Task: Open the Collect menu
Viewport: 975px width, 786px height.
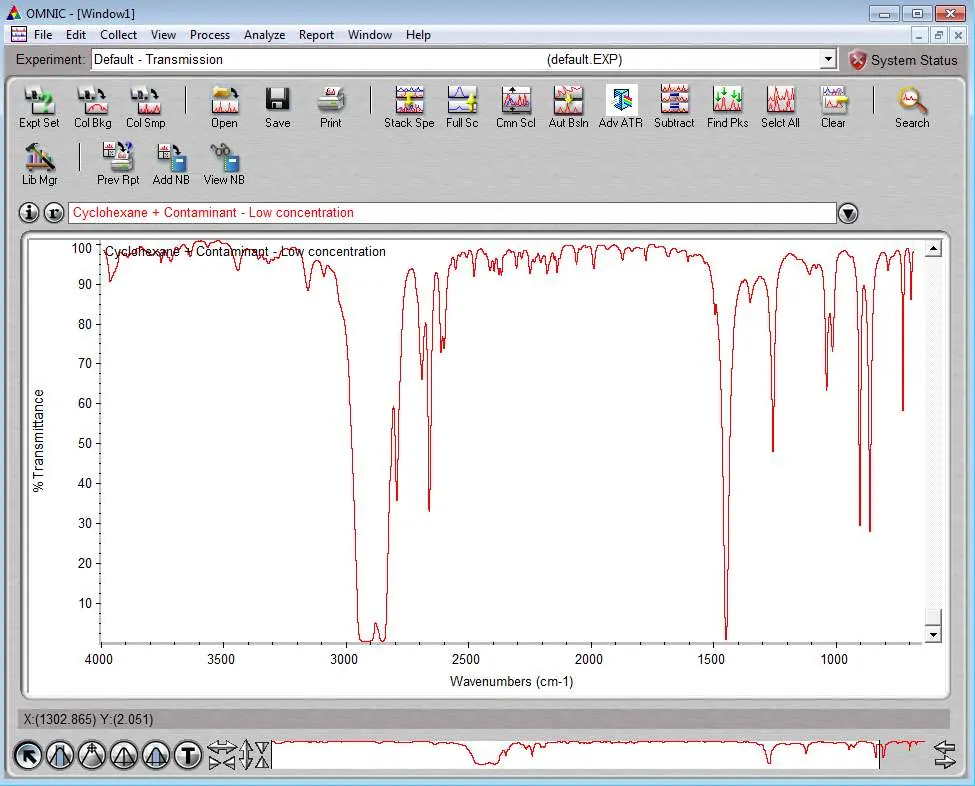Action: pos(118,35)
